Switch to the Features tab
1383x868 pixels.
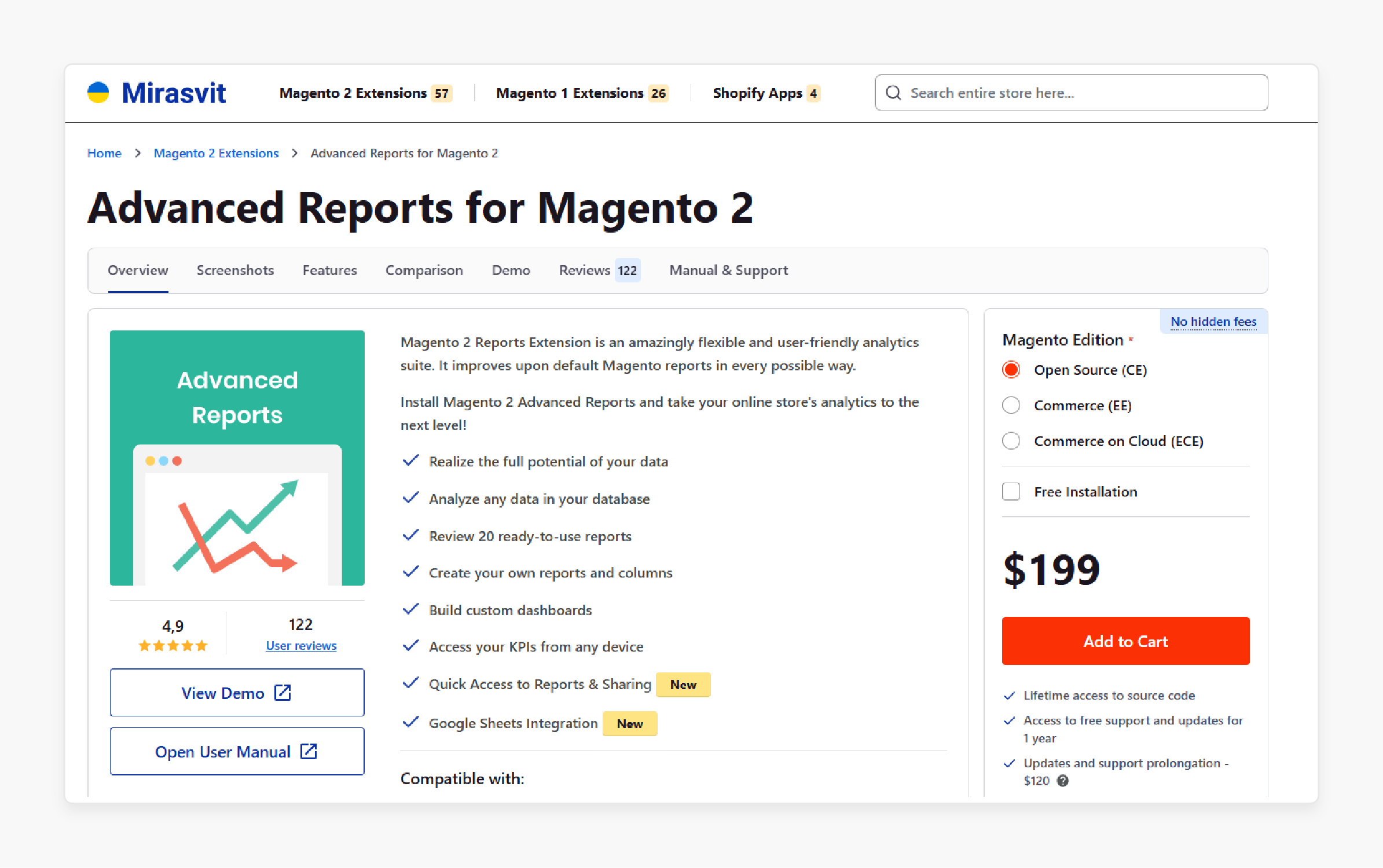330,270
